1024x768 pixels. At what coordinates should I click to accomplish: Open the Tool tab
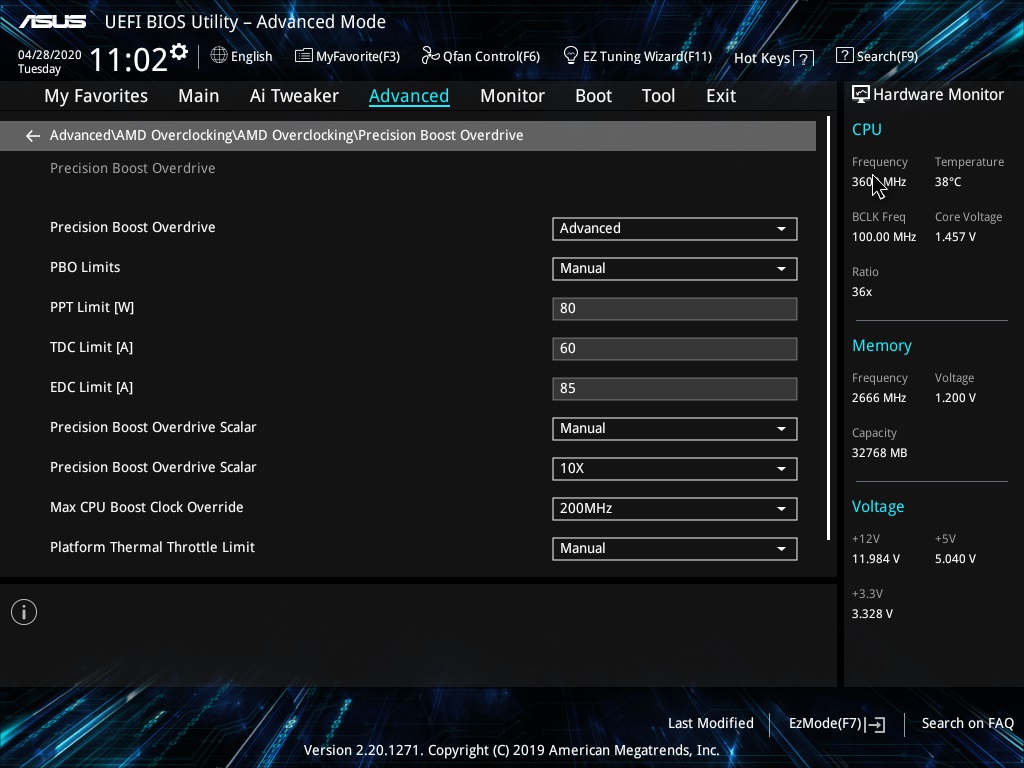[658, 96]
